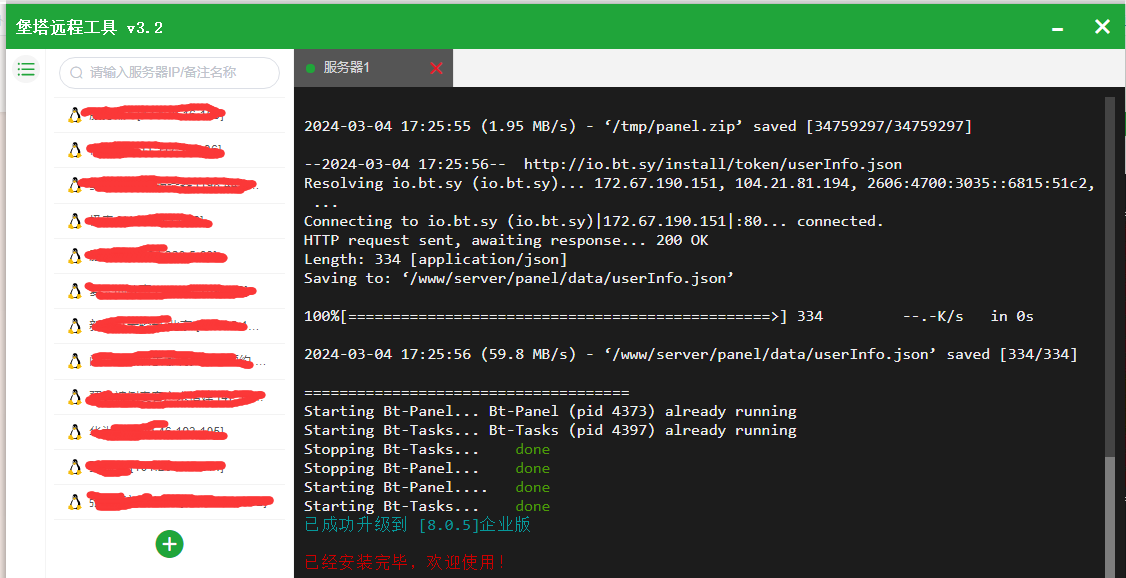
Task: Close the 堡塔远程工具 window
Action: 1102,27
